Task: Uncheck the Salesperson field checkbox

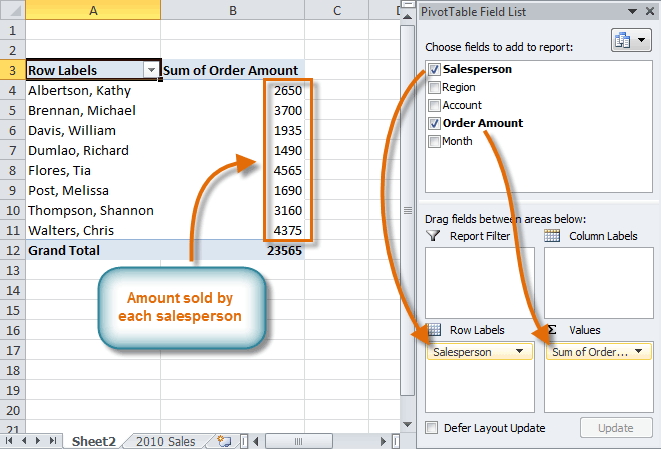Action: click(433, 70)
